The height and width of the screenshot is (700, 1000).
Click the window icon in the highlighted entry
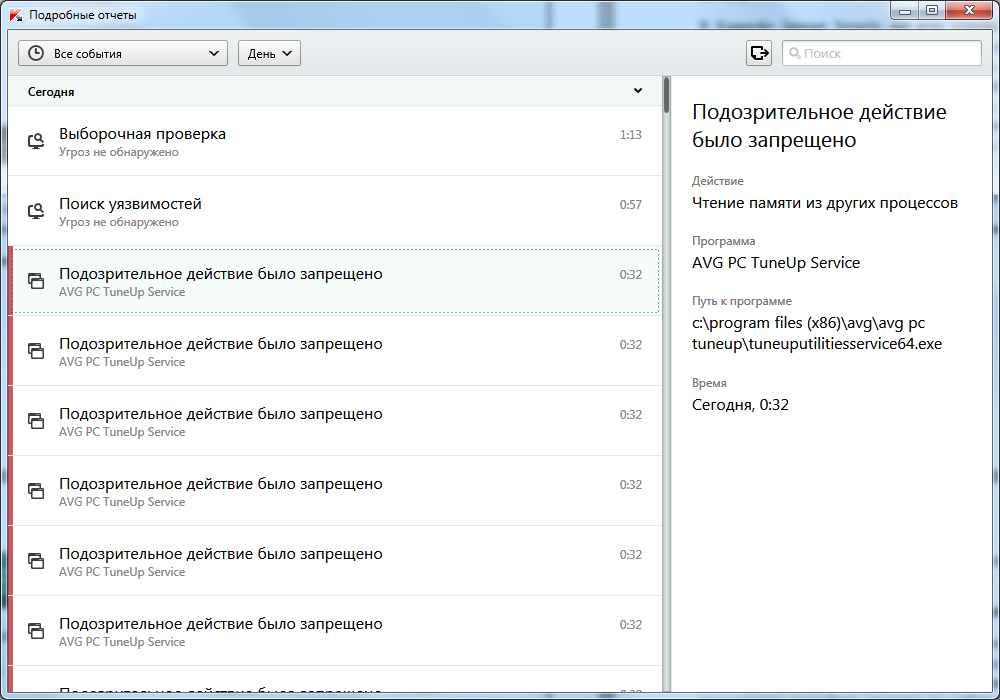tap(36, 281)
